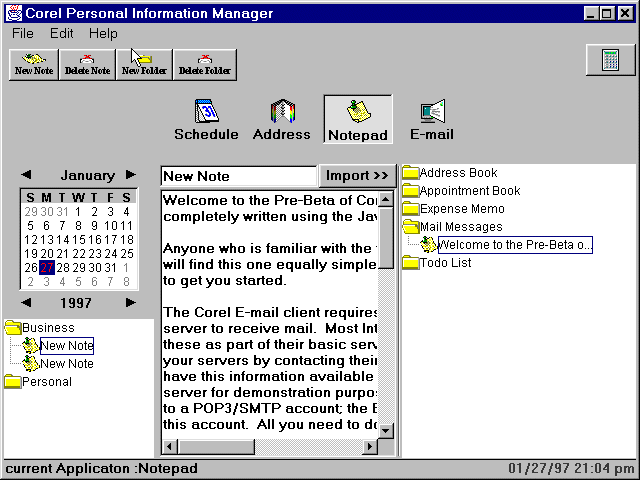Select day 10 on the calendar

coord(110,226)
